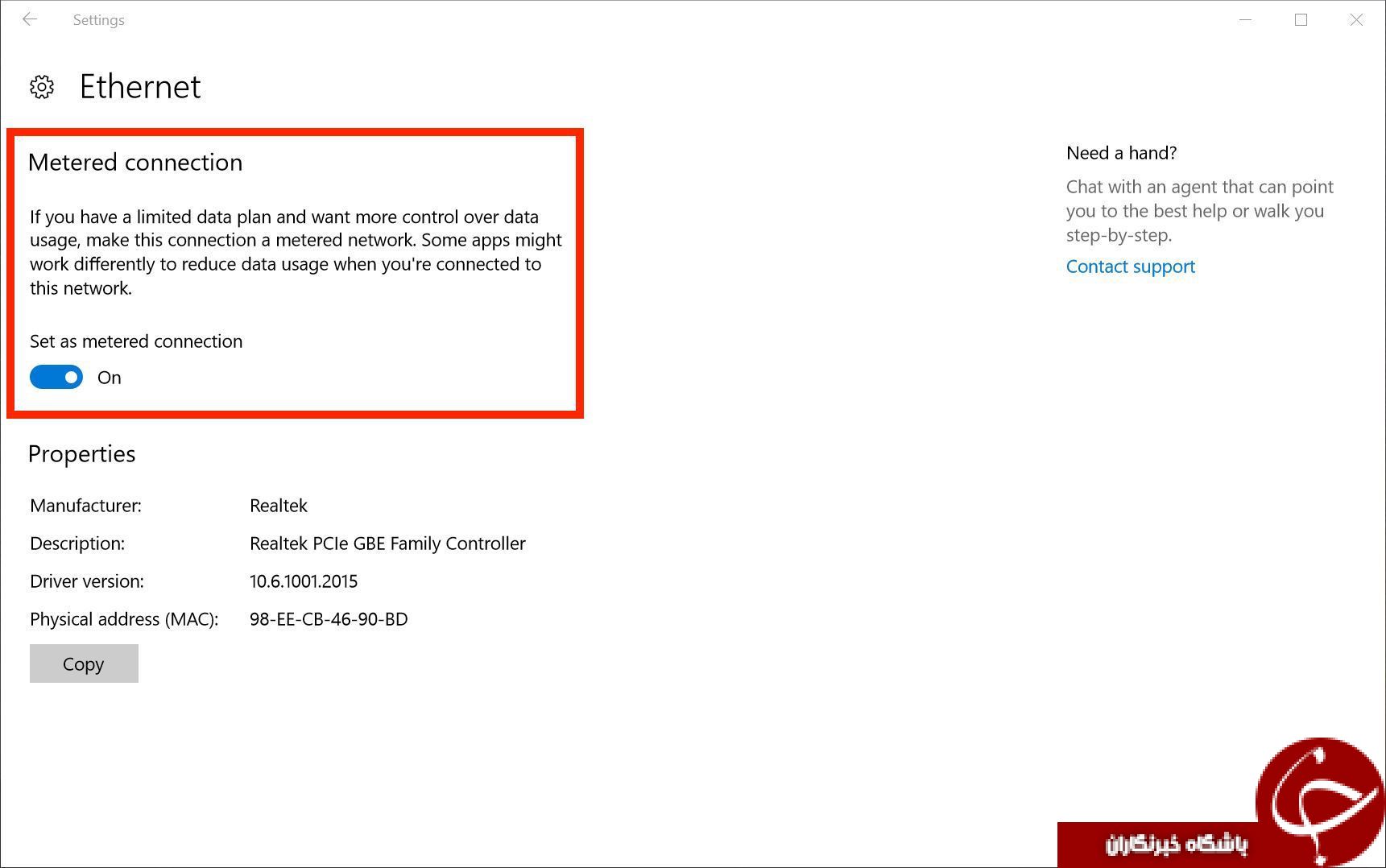The height and width of the screenshot is (868, 1386).
Task: Click Realtek PCIe GBE Family Controller text
Action: 387,544
